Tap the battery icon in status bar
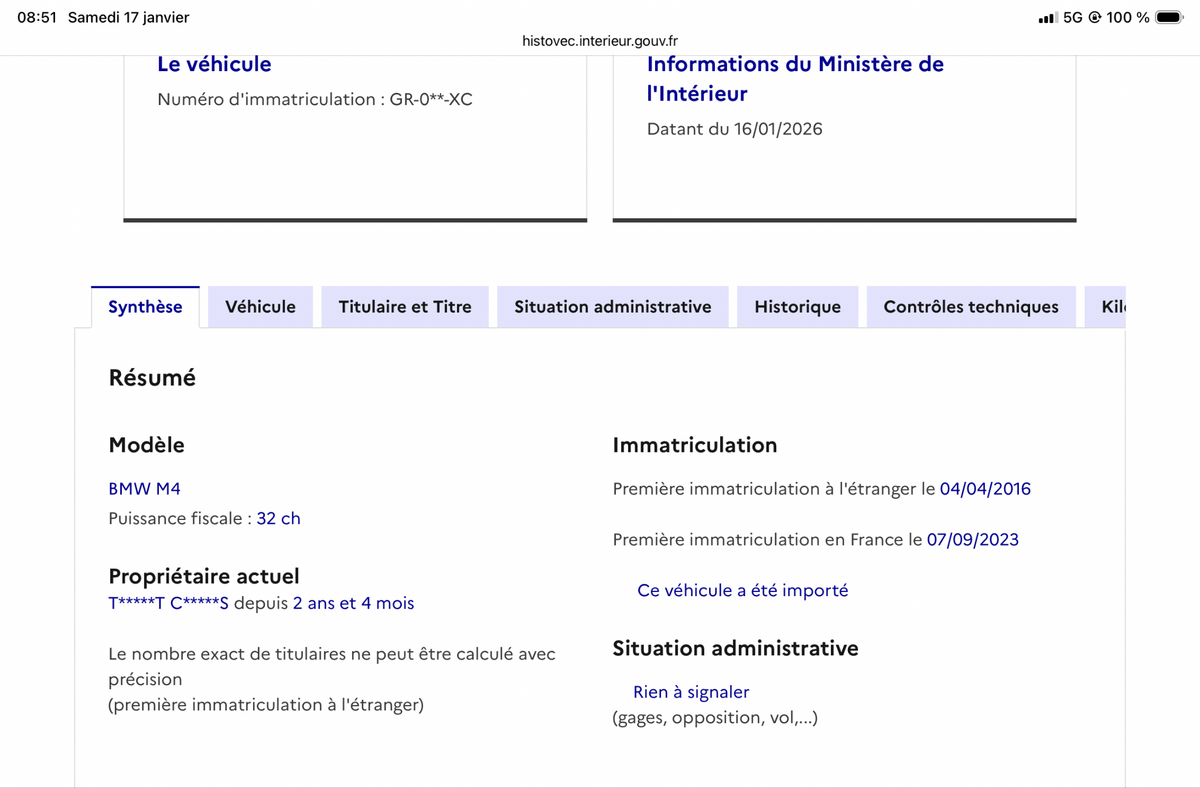The width and height of the screenshot is (1200, 788). (x=1169, y=17)
